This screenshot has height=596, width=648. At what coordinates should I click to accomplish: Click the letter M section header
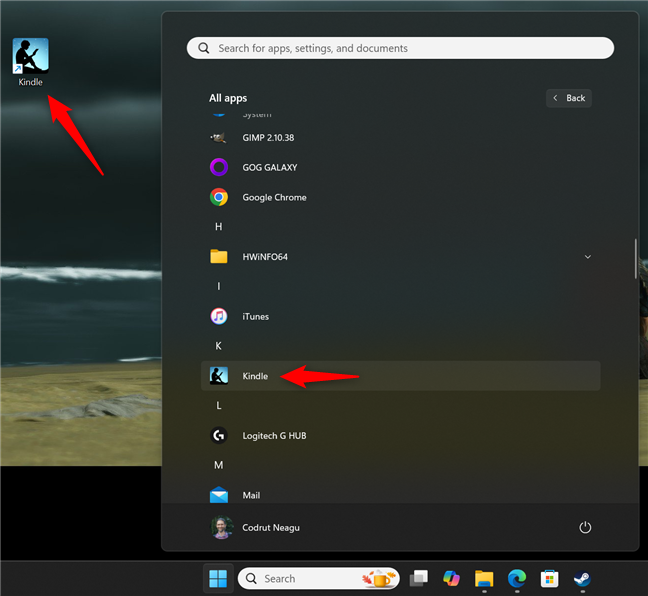[219, 465]
